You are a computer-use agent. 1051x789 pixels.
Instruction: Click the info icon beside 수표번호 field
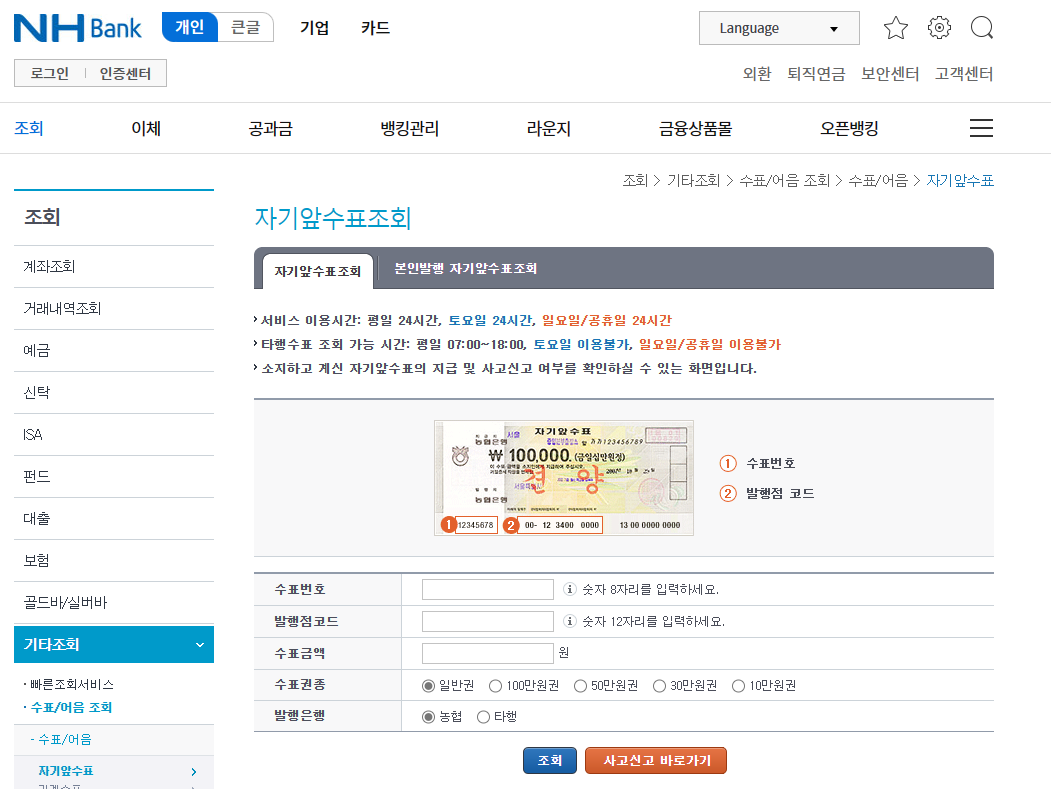point(572,589)
